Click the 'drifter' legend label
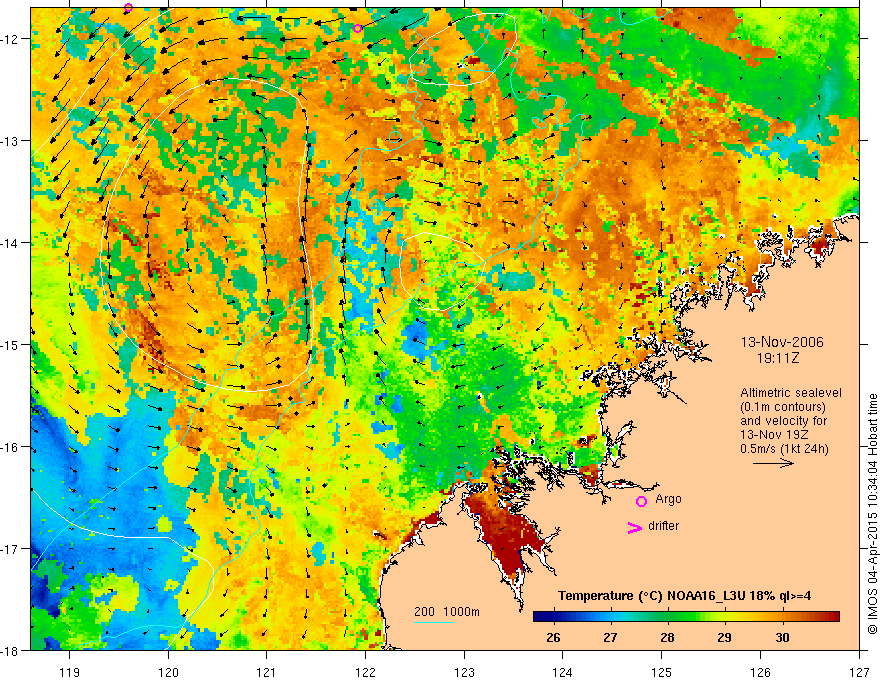The height and width of the screenshot is (680, 880). pos(663,526)
